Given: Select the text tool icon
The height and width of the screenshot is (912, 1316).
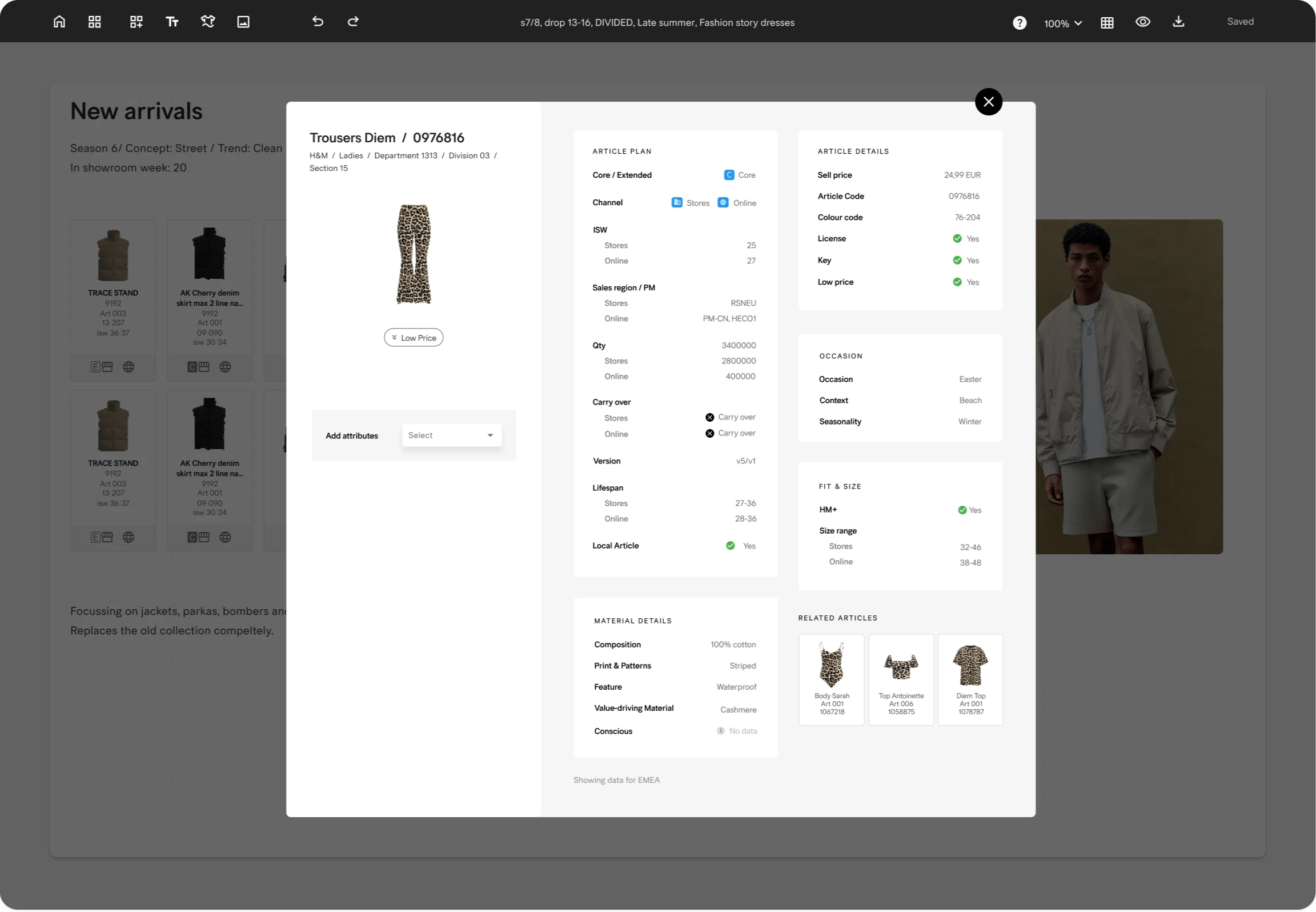Looking at the screenshot, I should point(172,22).
